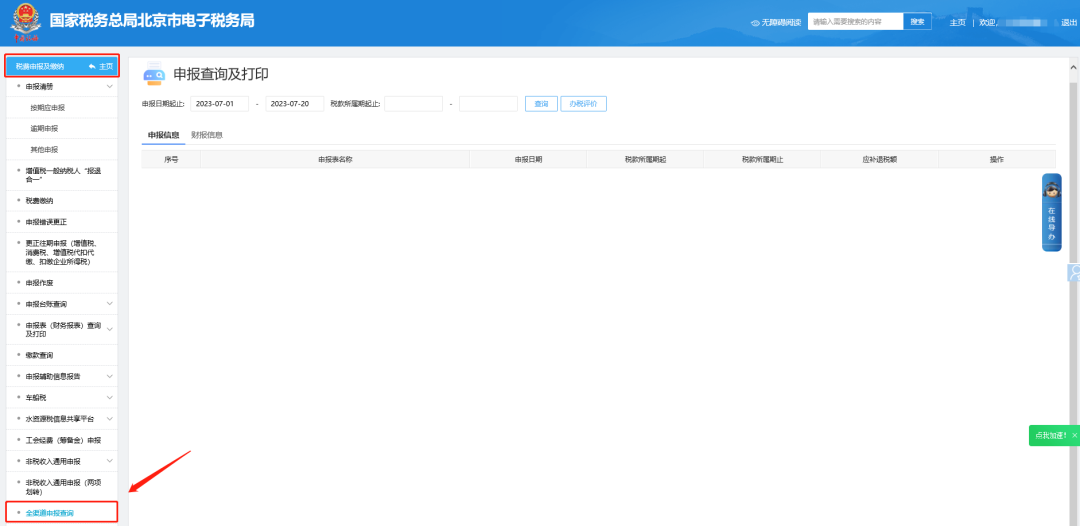This screenshot has height=526, width=1080.
Task: Open 按期应申报 in the sidebar
Action: point(48,108)
